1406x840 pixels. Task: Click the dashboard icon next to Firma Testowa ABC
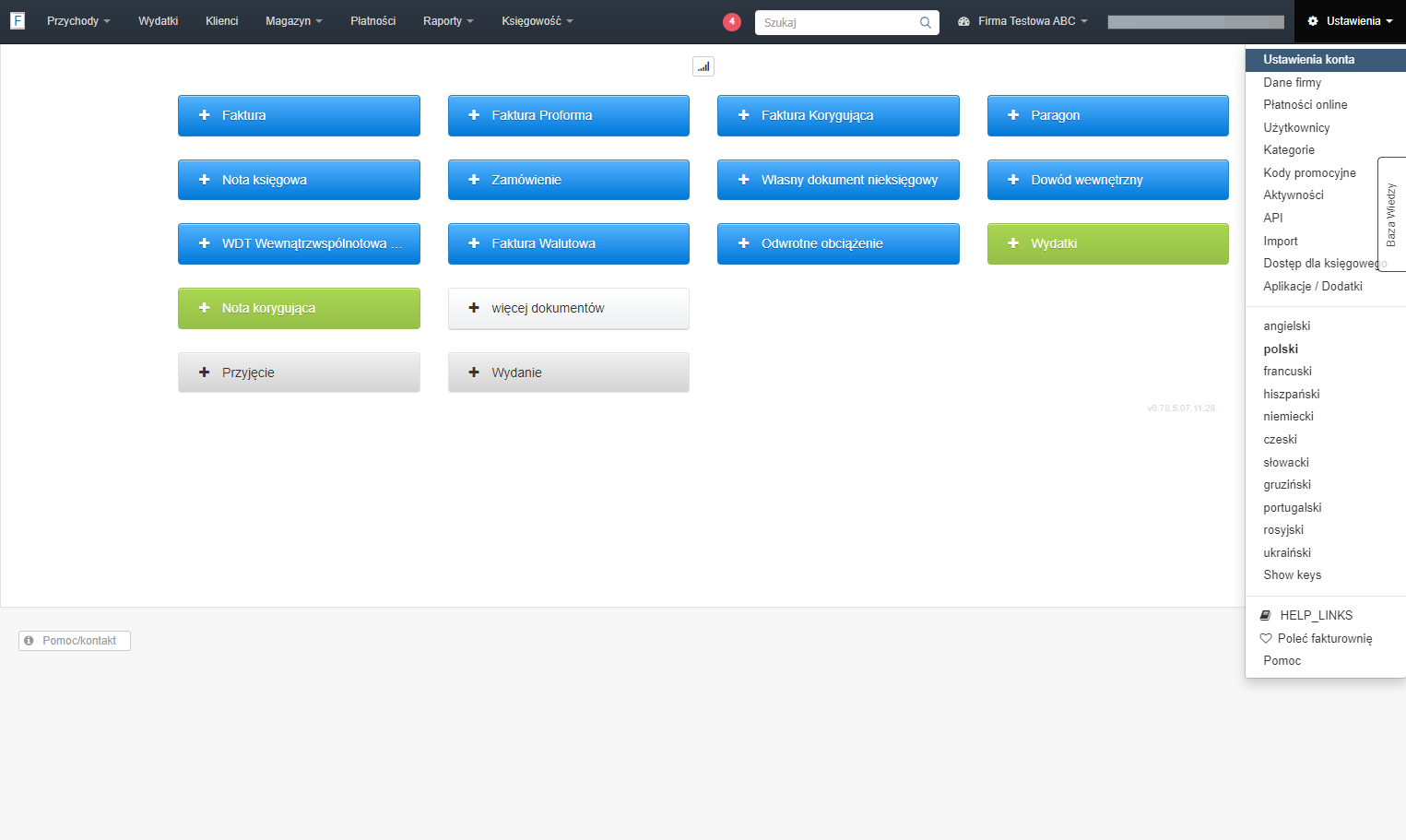[x=963, y=21]
